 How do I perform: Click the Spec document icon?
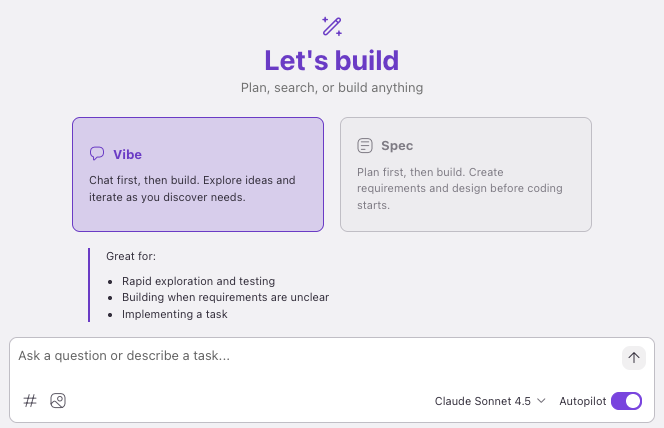365,146
